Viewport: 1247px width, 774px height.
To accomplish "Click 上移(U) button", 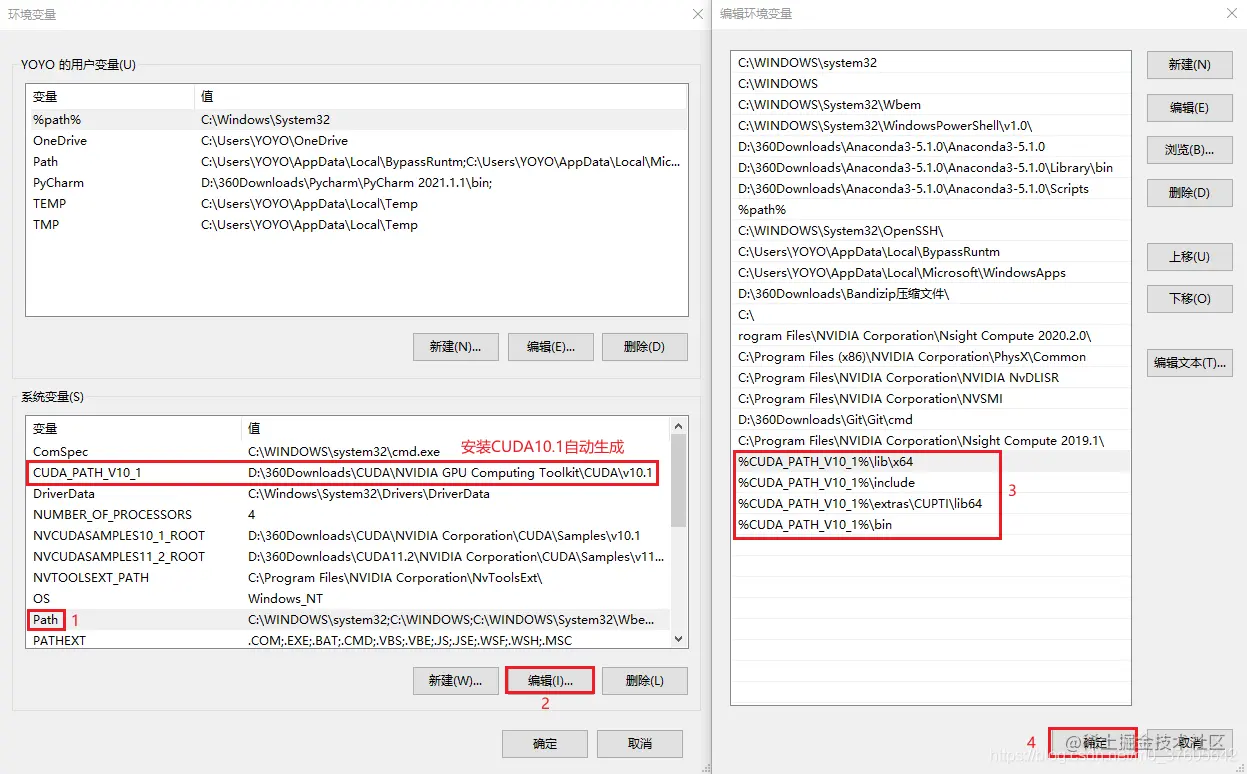I will pos(1189,256).
